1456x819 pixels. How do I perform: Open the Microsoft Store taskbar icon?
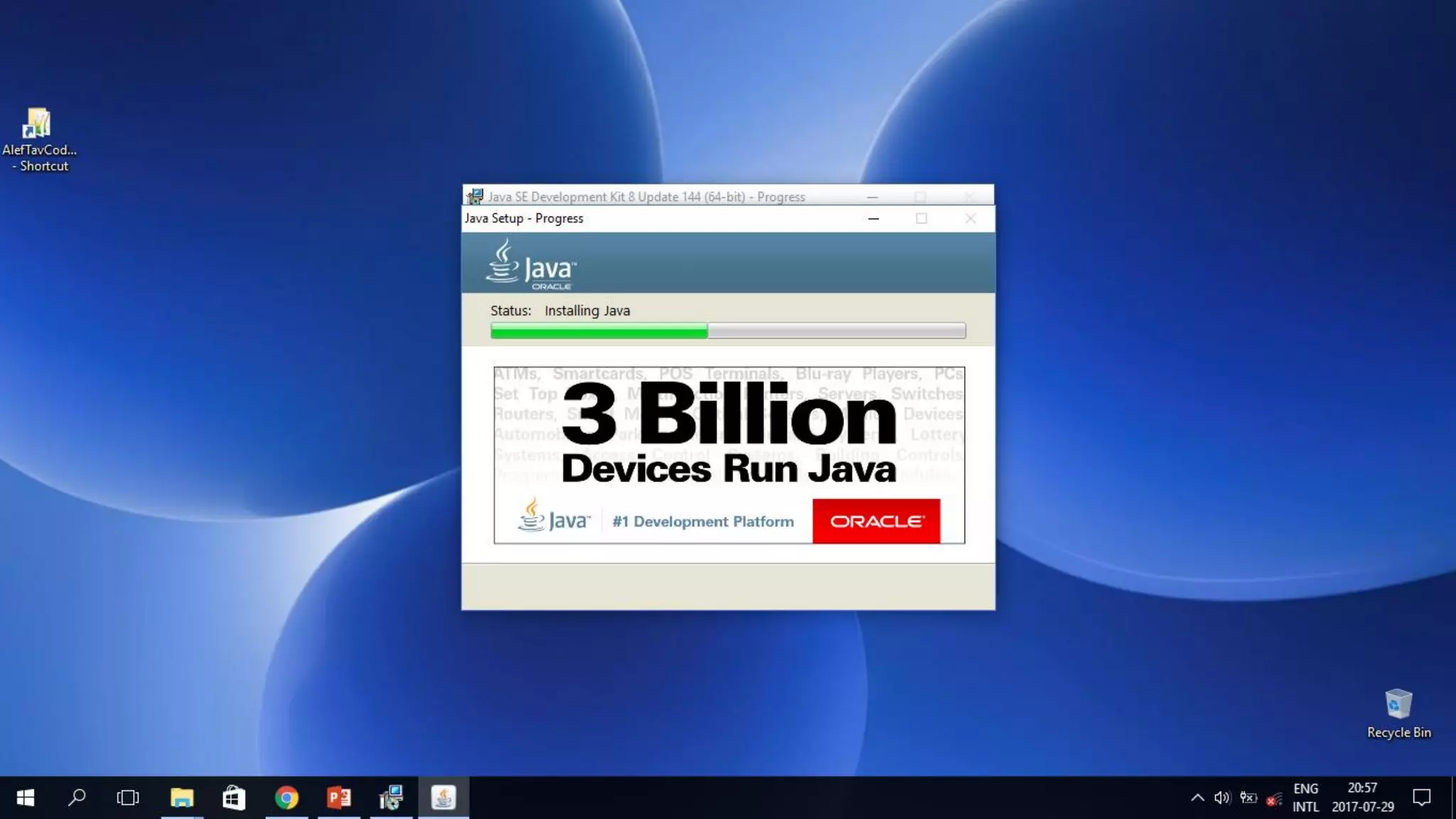tap(234, 798)
